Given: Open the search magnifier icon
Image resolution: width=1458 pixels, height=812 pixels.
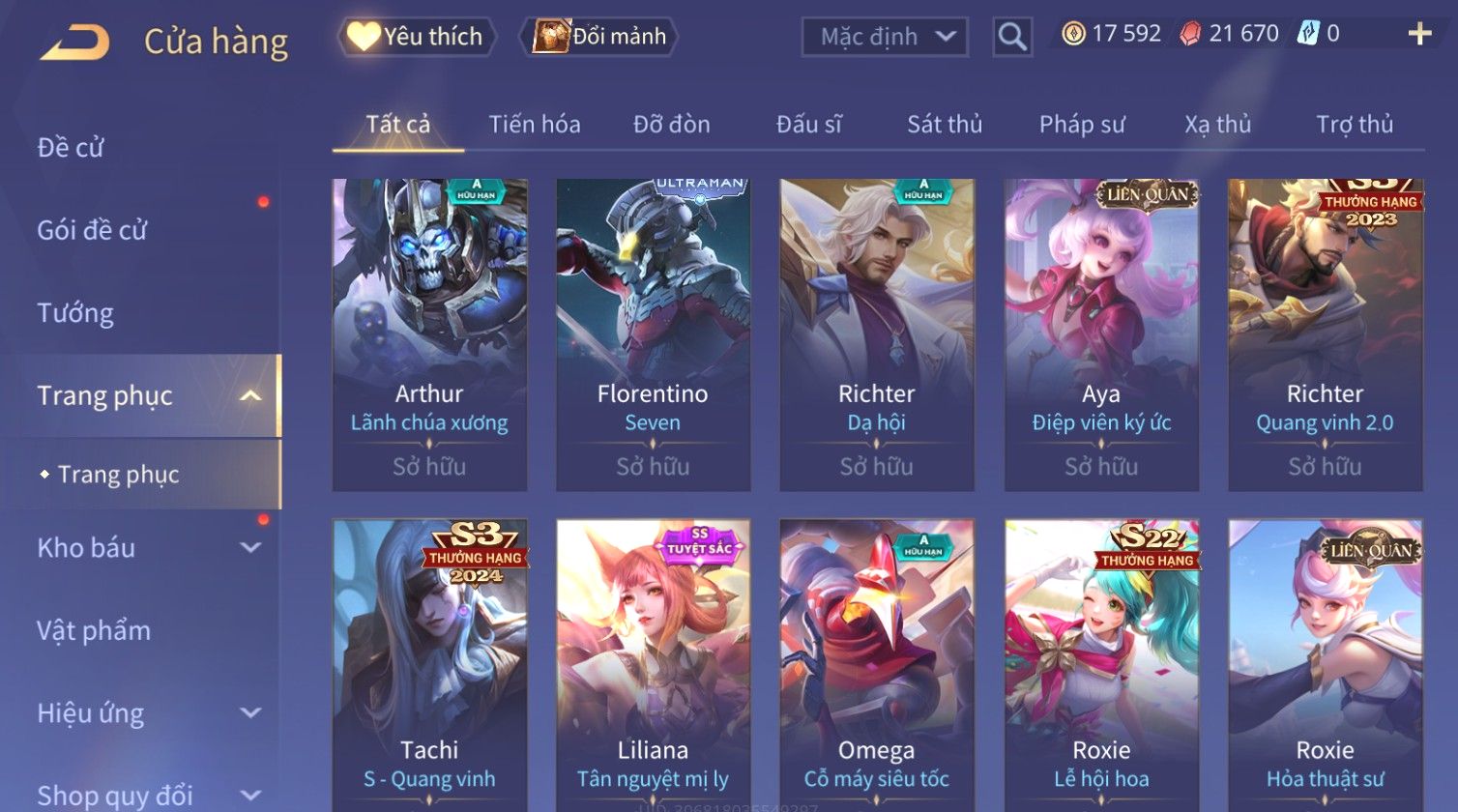Looking at the screenshot, I should tap(1012, 37).
